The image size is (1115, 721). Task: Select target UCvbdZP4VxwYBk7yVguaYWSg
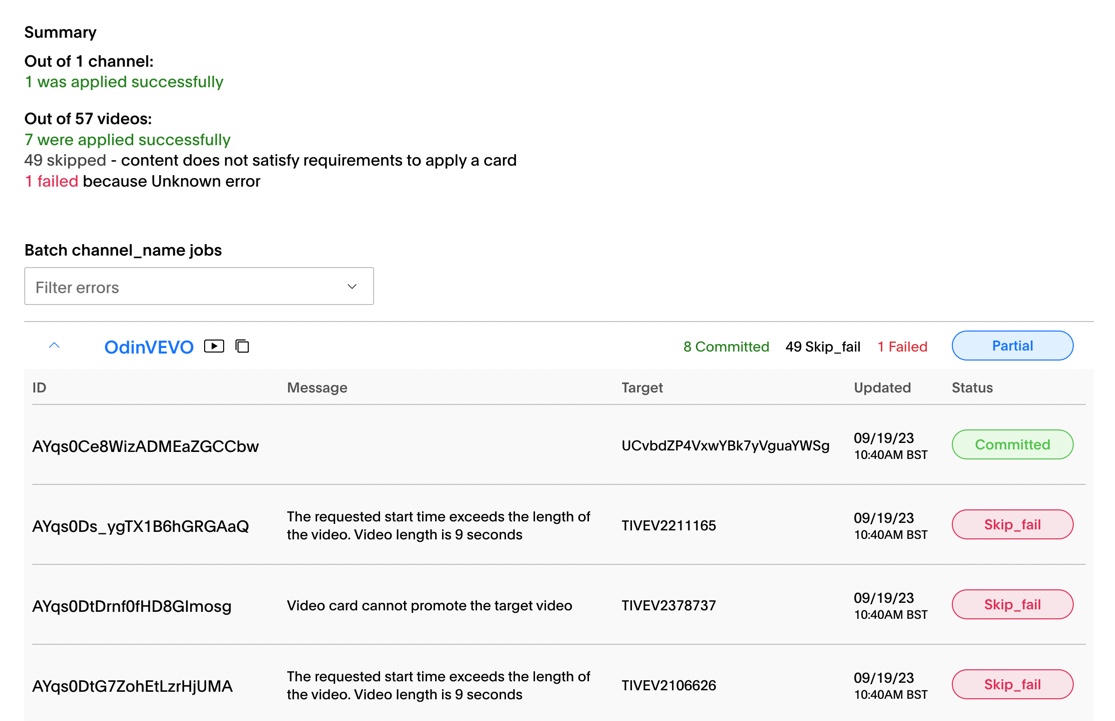[x=725, y=446]
